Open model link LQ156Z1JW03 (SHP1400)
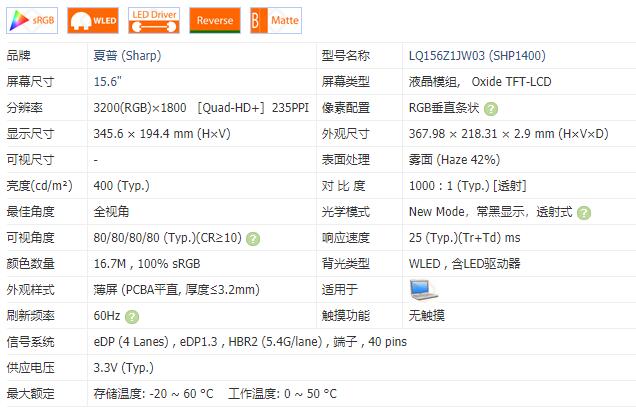636x409 pixels. (x=477, y=56)
